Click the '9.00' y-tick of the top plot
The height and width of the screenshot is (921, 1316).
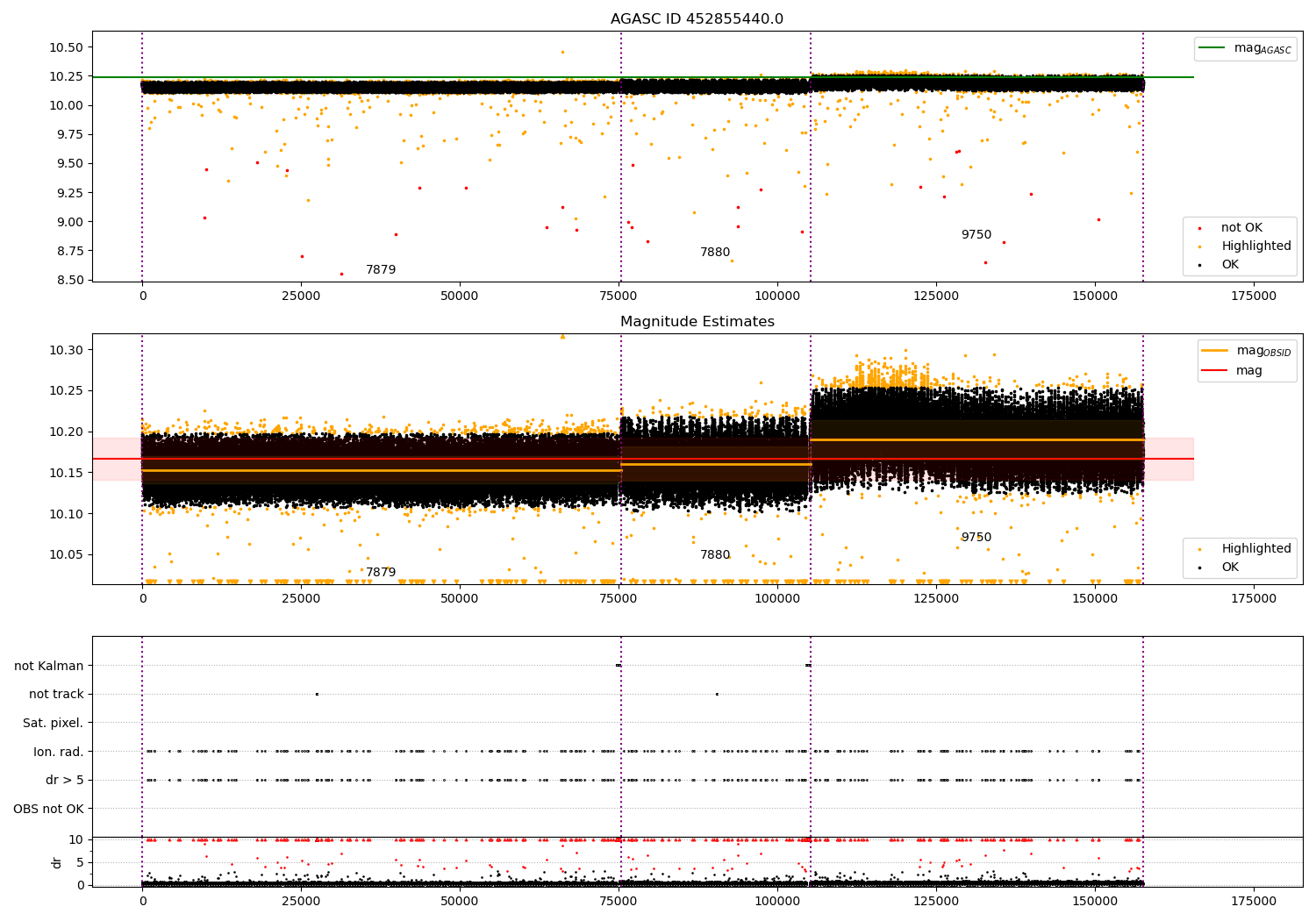click(x=69, y=222)
